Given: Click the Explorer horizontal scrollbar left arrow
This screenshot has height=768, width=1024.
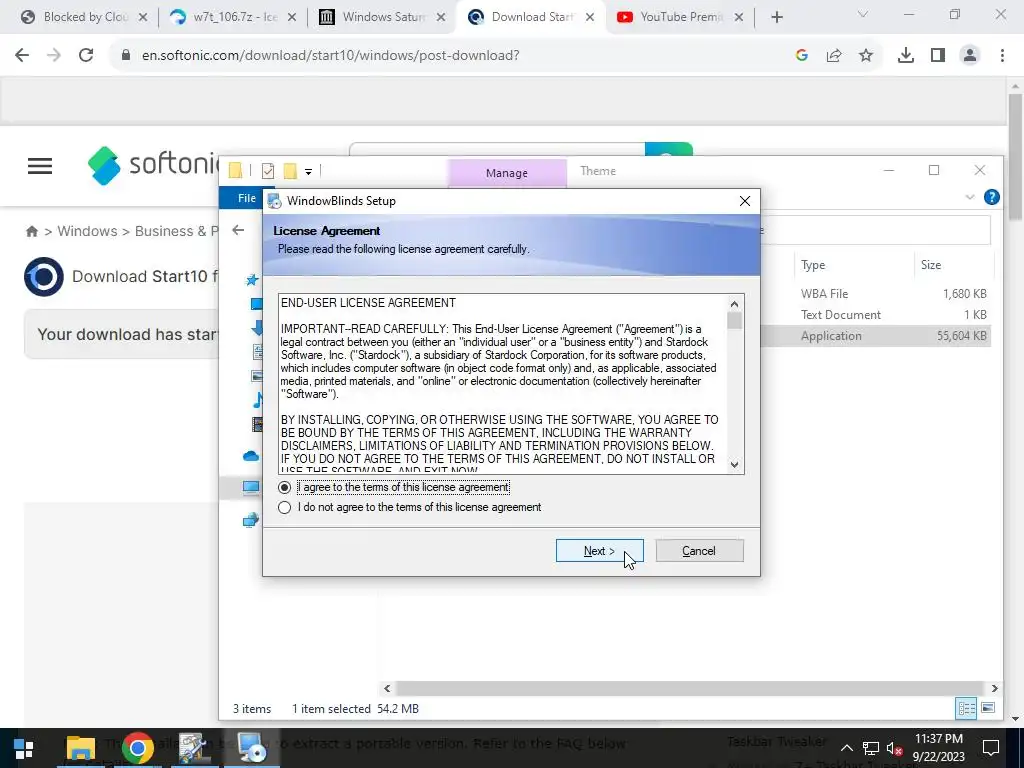Looking at the screenshot, I should pyautogui.click(x=387, y=688).
